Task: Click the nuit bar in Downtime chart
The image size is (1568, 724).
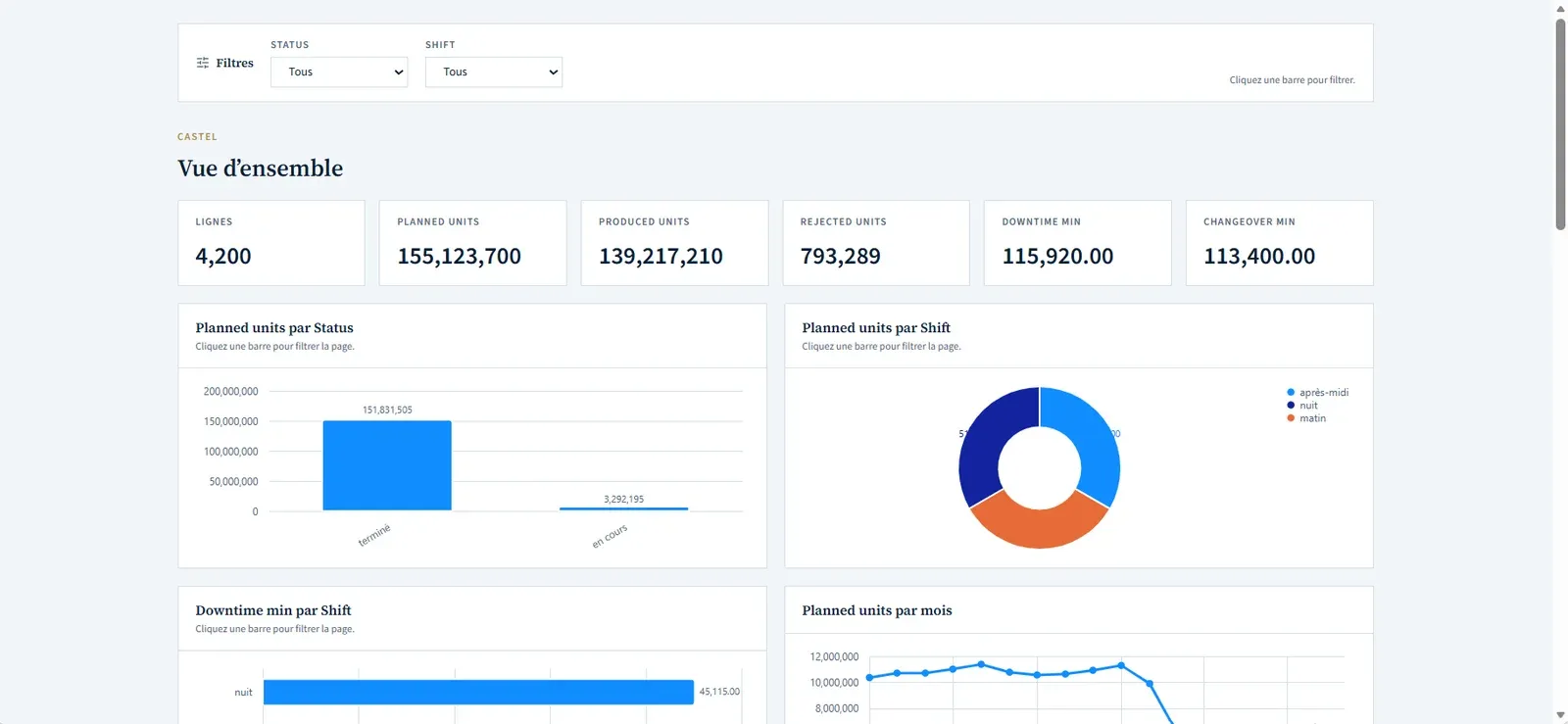Action: tap(478, 692)
